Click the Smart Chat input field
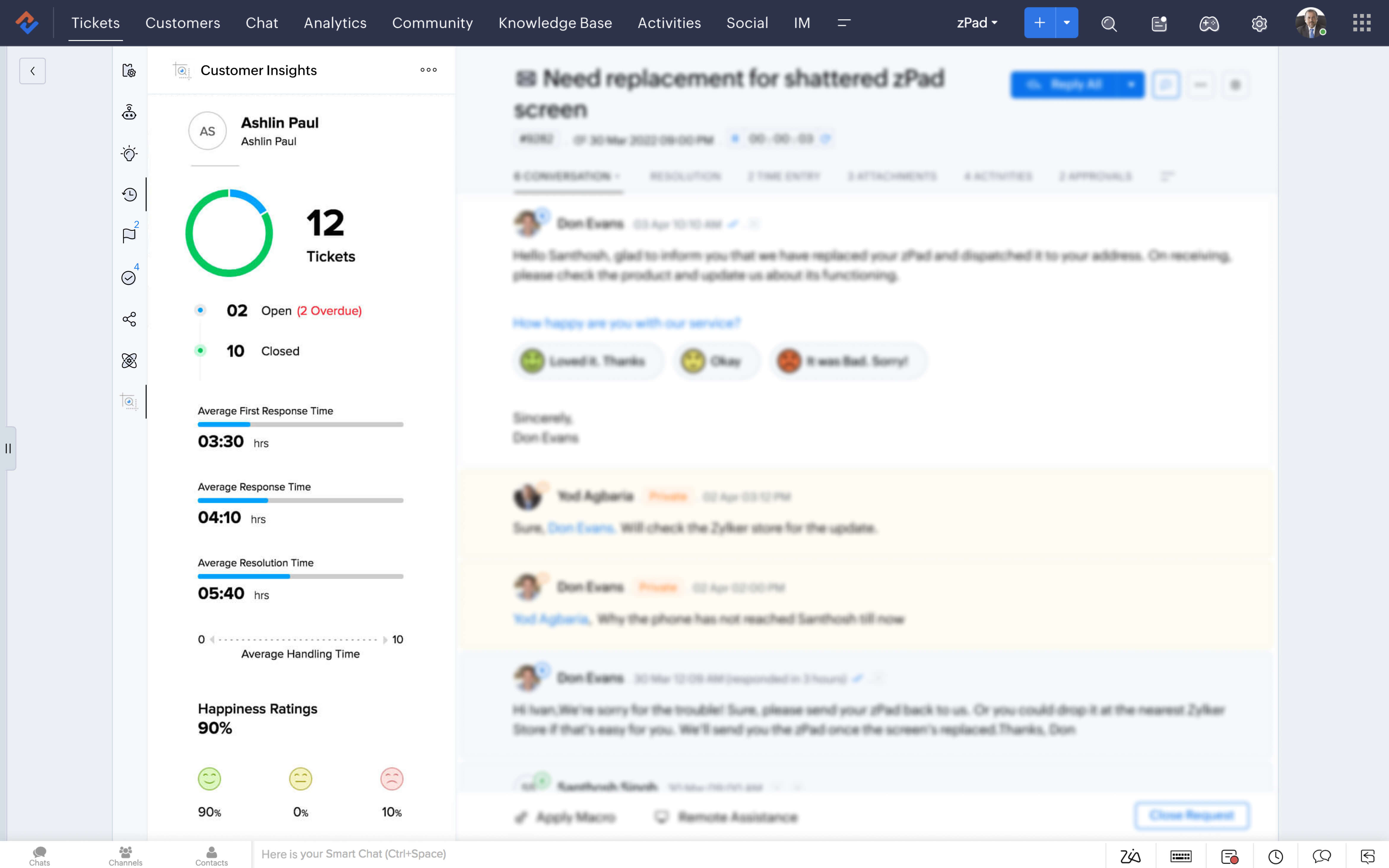Viewport: 1389px width, 868px height. (x=677, y=854)
